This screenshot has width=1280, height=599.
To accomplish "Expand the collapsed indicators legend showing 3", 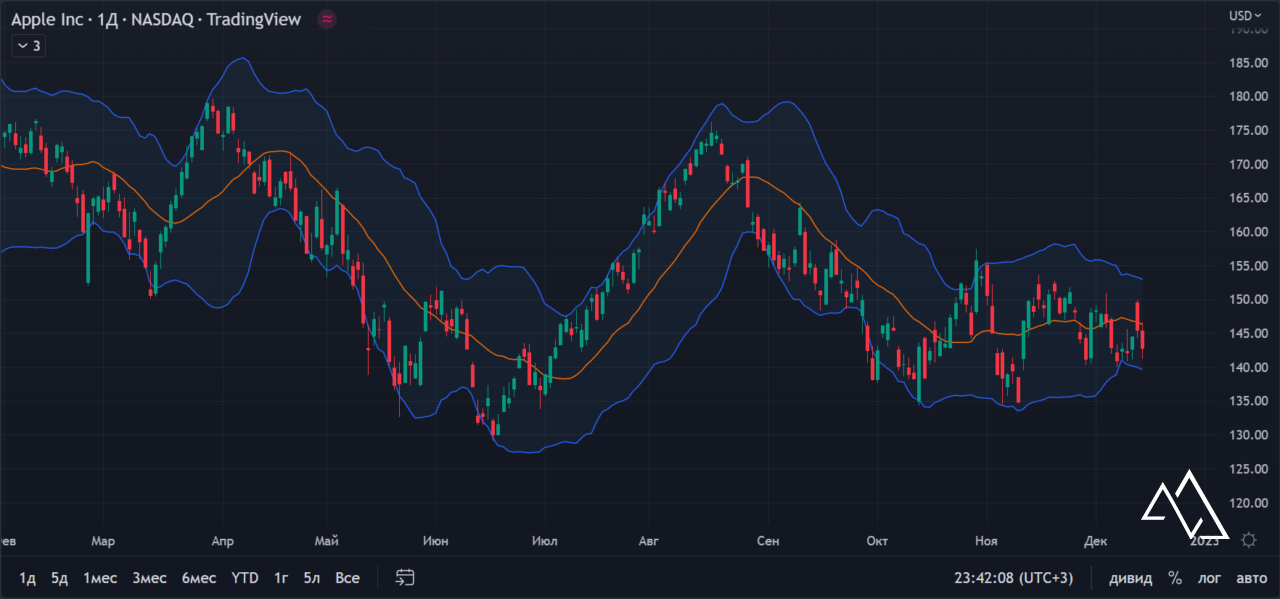I will pos(28,45).
